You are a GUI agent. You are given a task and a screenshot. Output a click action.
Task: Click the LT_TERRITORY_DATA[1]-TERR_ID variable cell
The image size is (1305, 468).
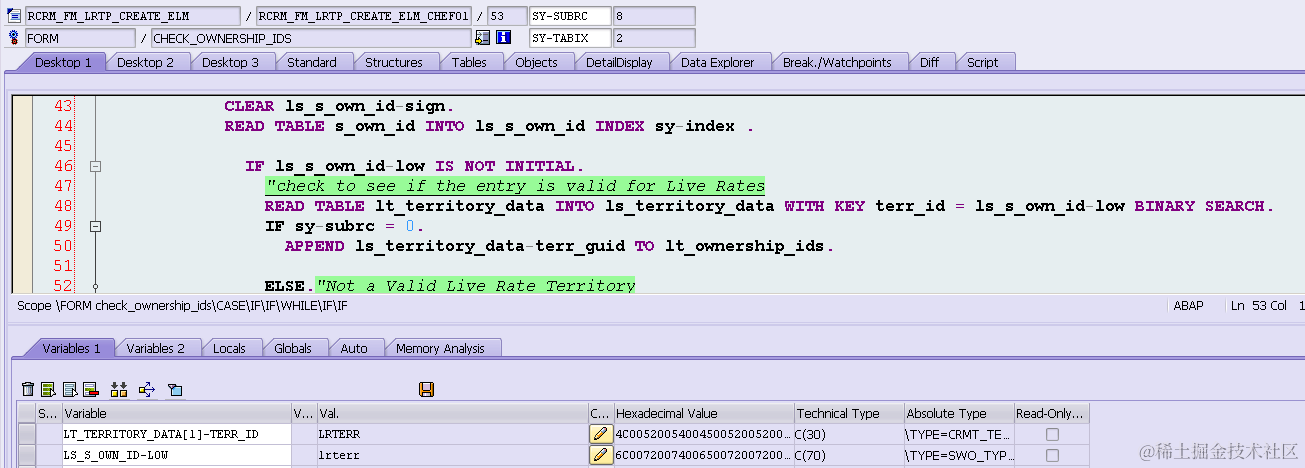pos(177,434)
